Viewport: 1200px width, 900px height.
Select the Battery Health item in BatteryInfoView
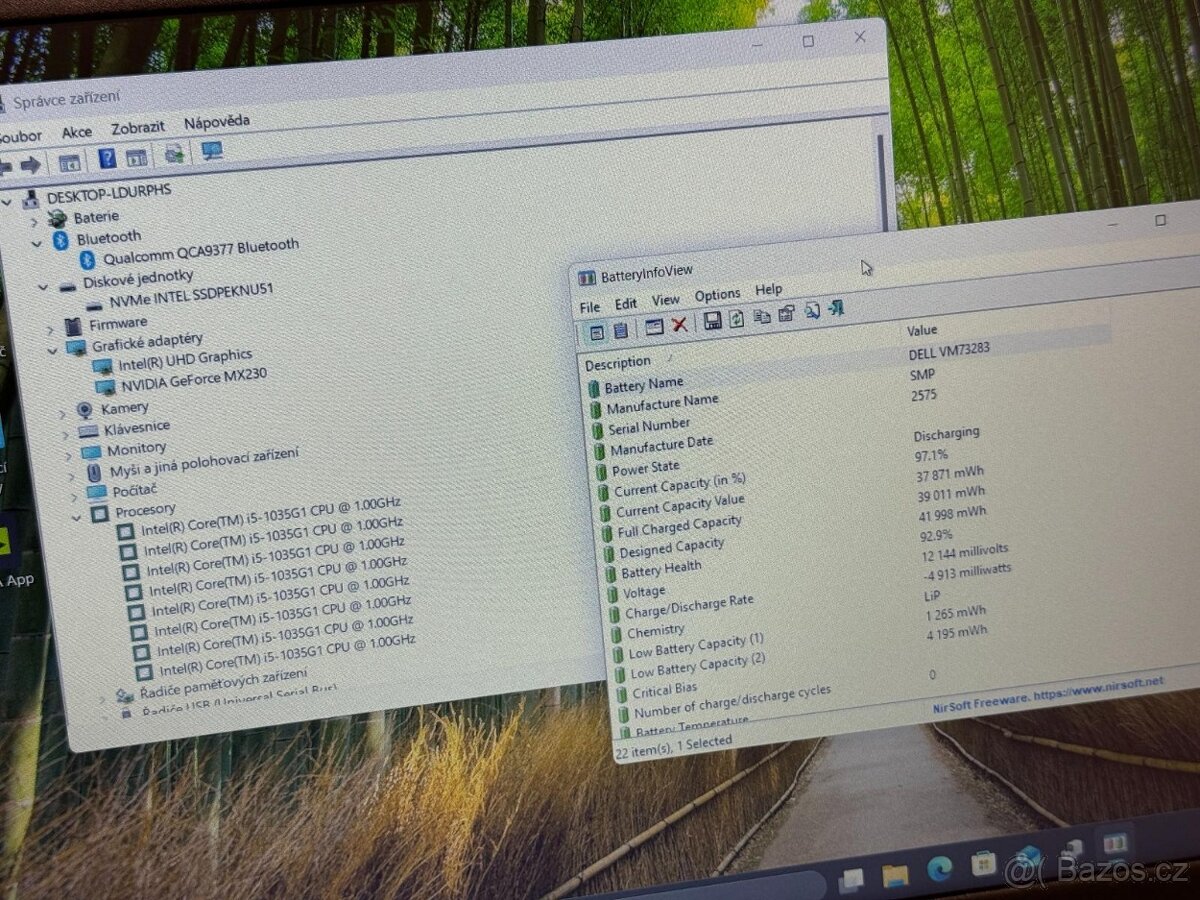[660, 569]
